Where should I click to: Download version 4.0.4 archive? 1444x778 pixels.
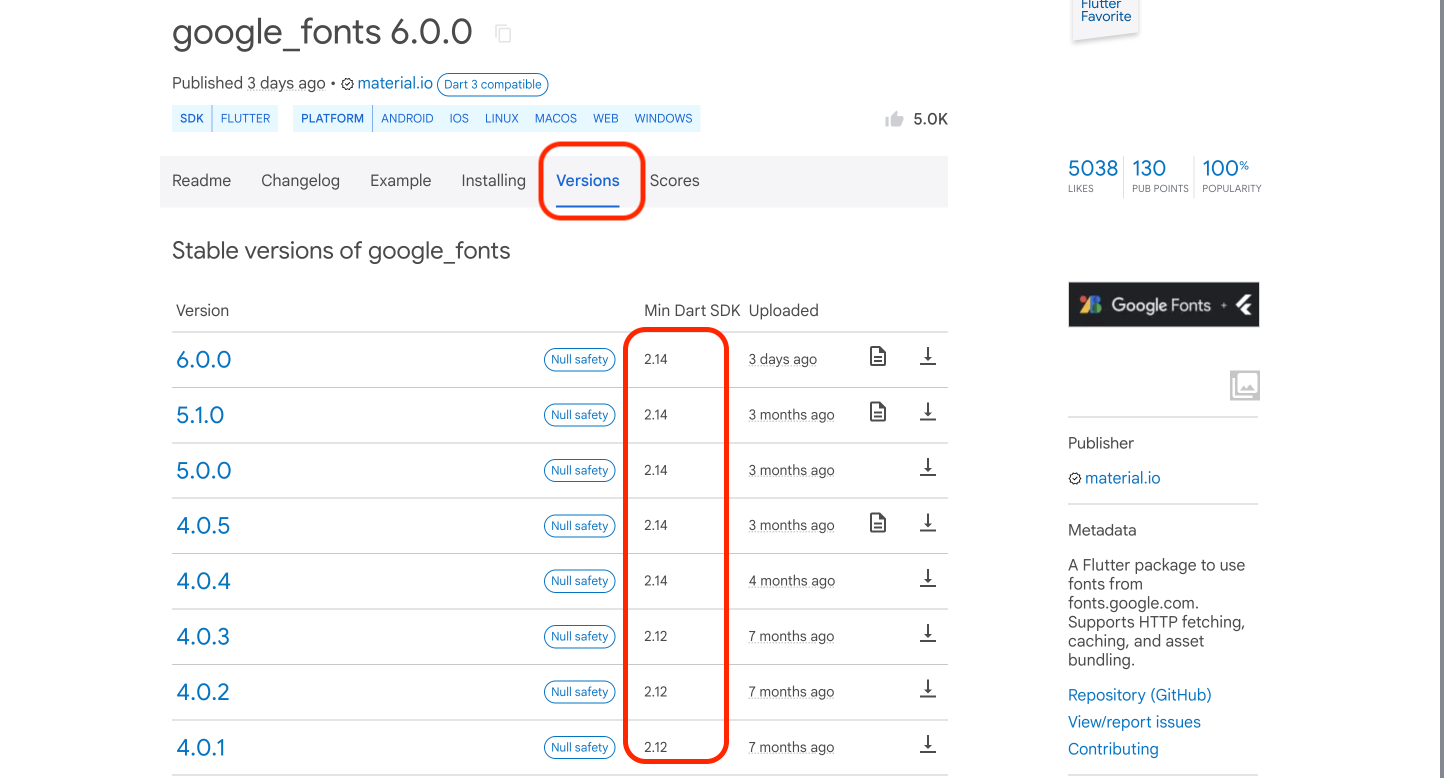(928, 578)
